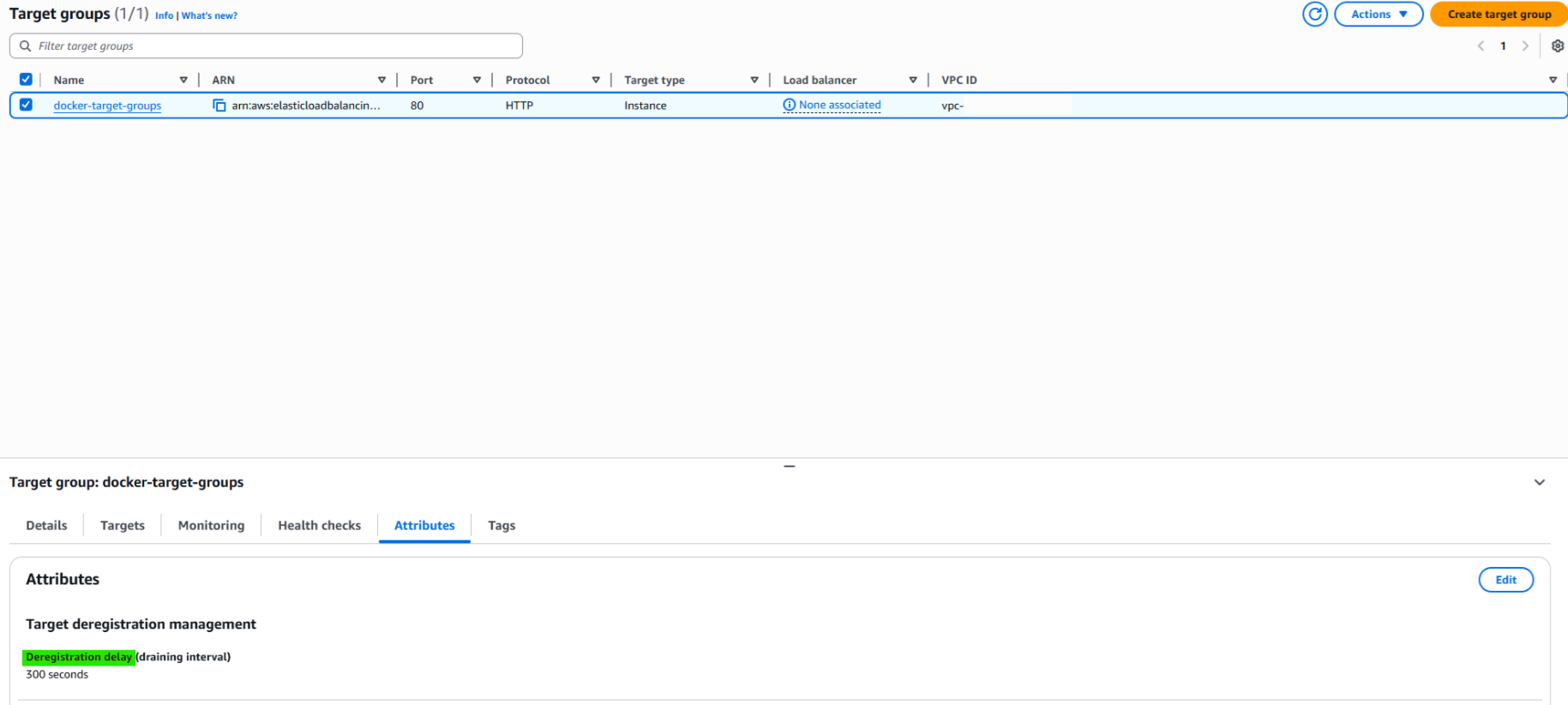Click the 300 seconds value
1568x705 pixels.
point(57,674)
